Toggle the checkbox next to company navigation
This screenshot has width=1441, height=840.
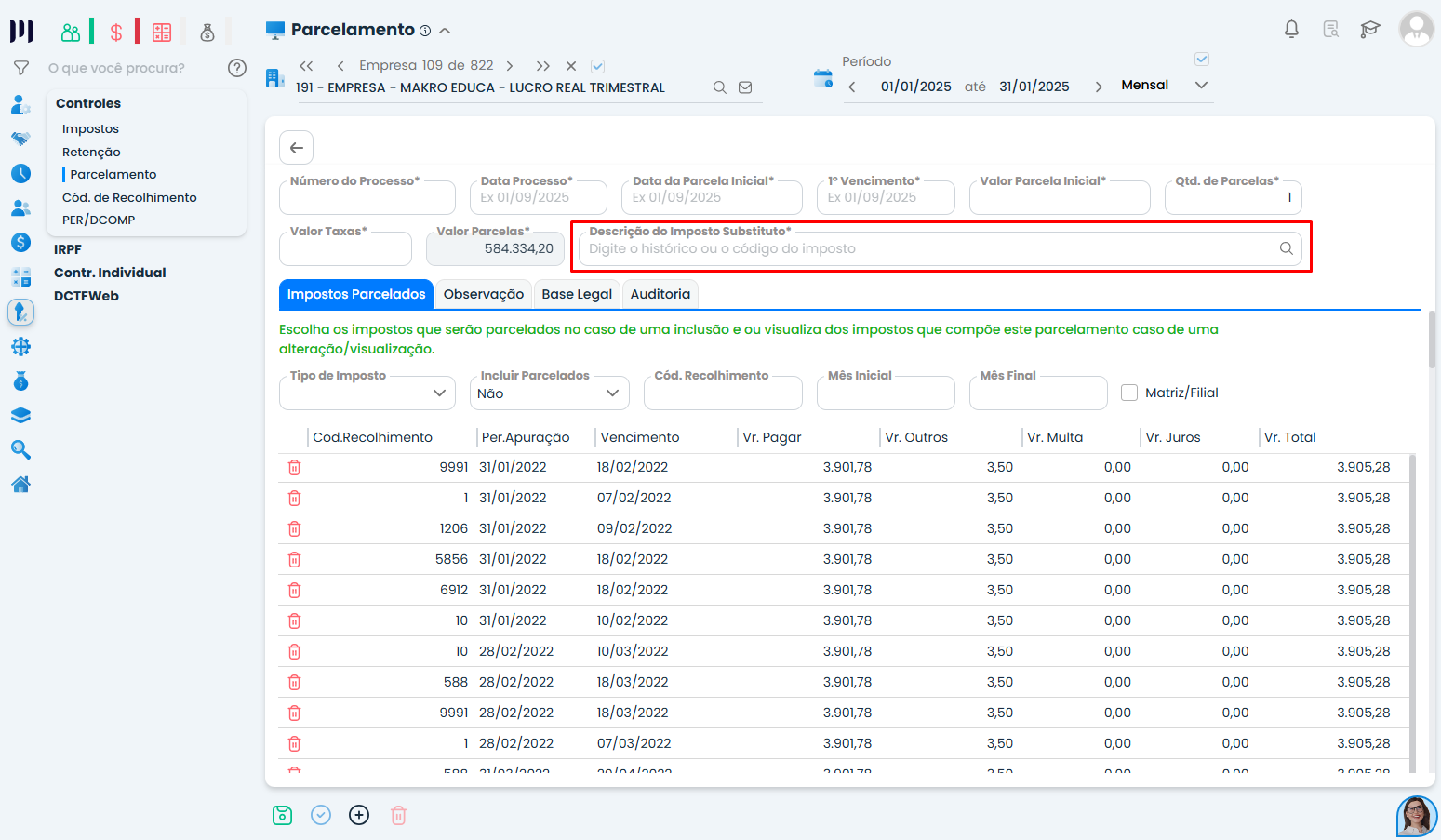[598, 66]
